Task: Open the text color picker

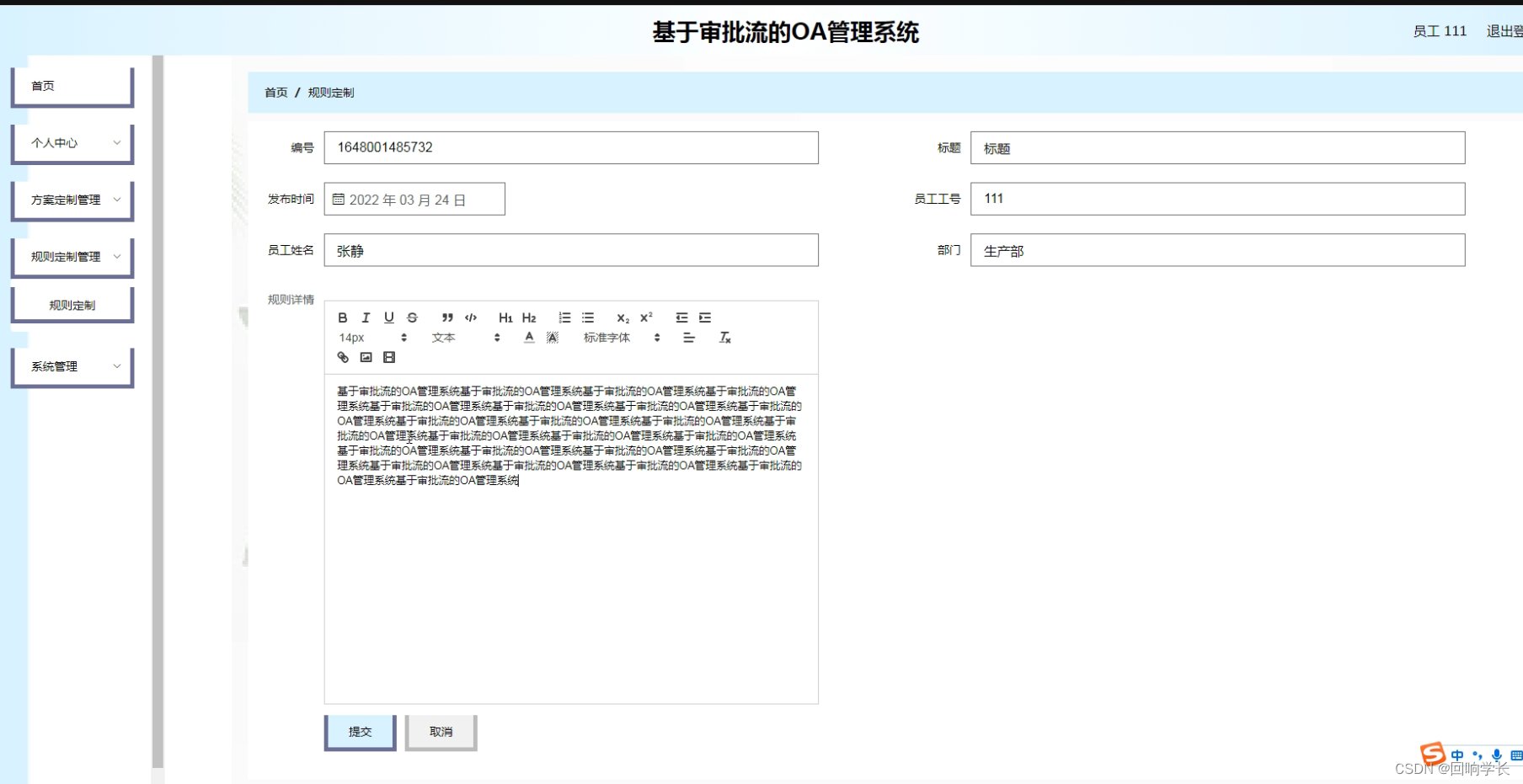Action: tap(528, 337)
